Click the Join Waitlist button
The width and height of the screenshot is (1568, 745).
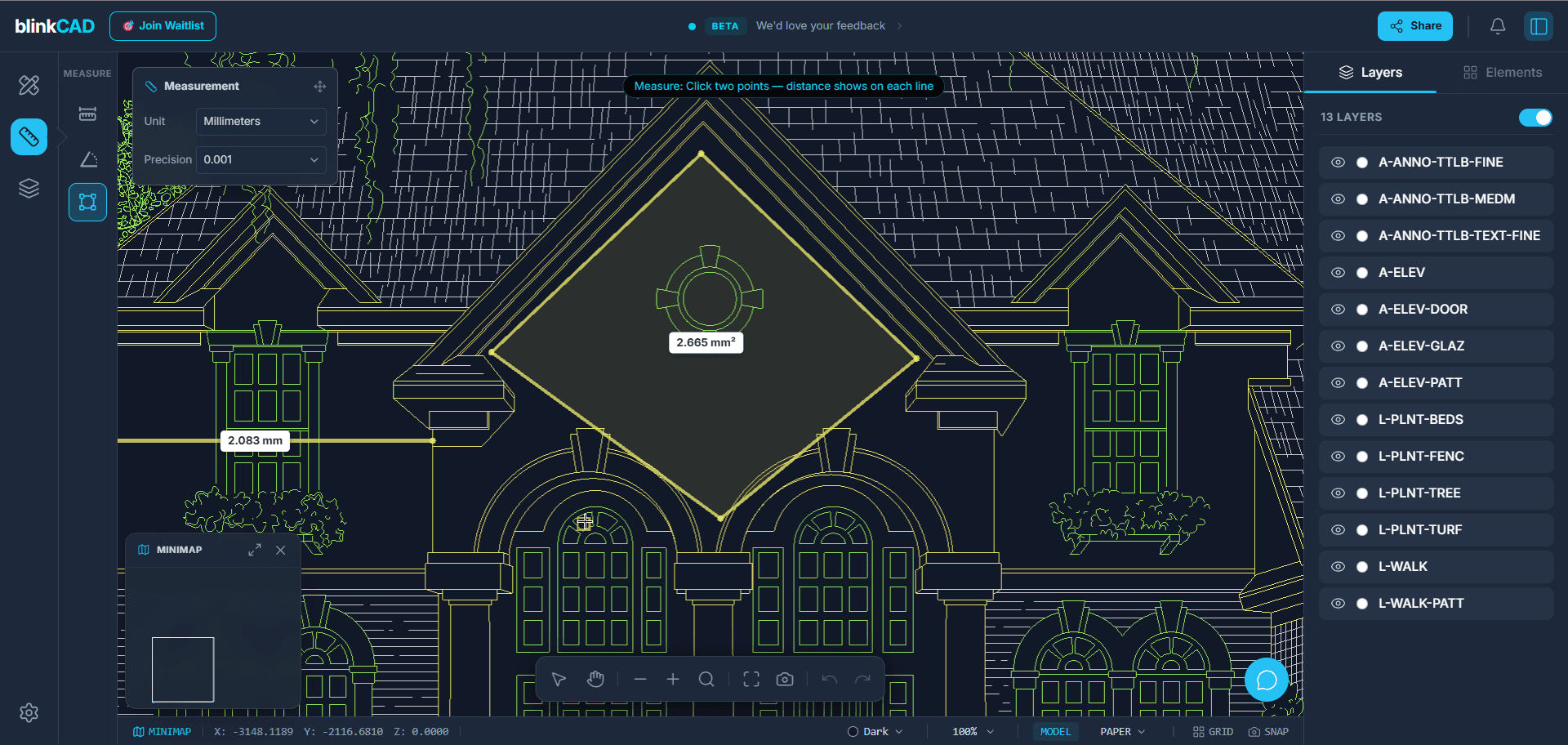coord(163,26)
